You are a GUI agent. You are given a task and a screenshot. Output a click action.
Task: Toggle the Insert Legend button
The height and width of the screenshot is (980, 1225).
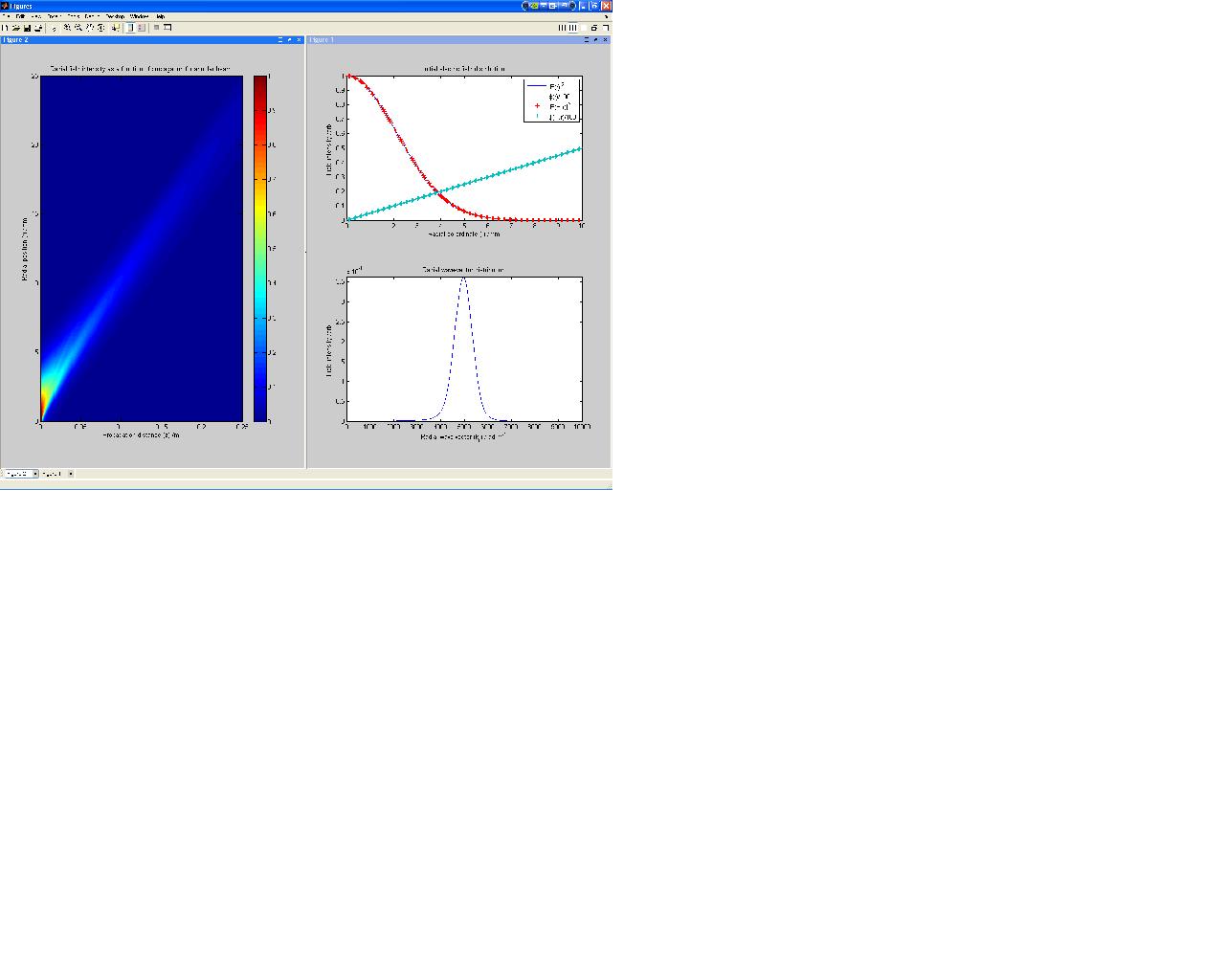point(142,28)
